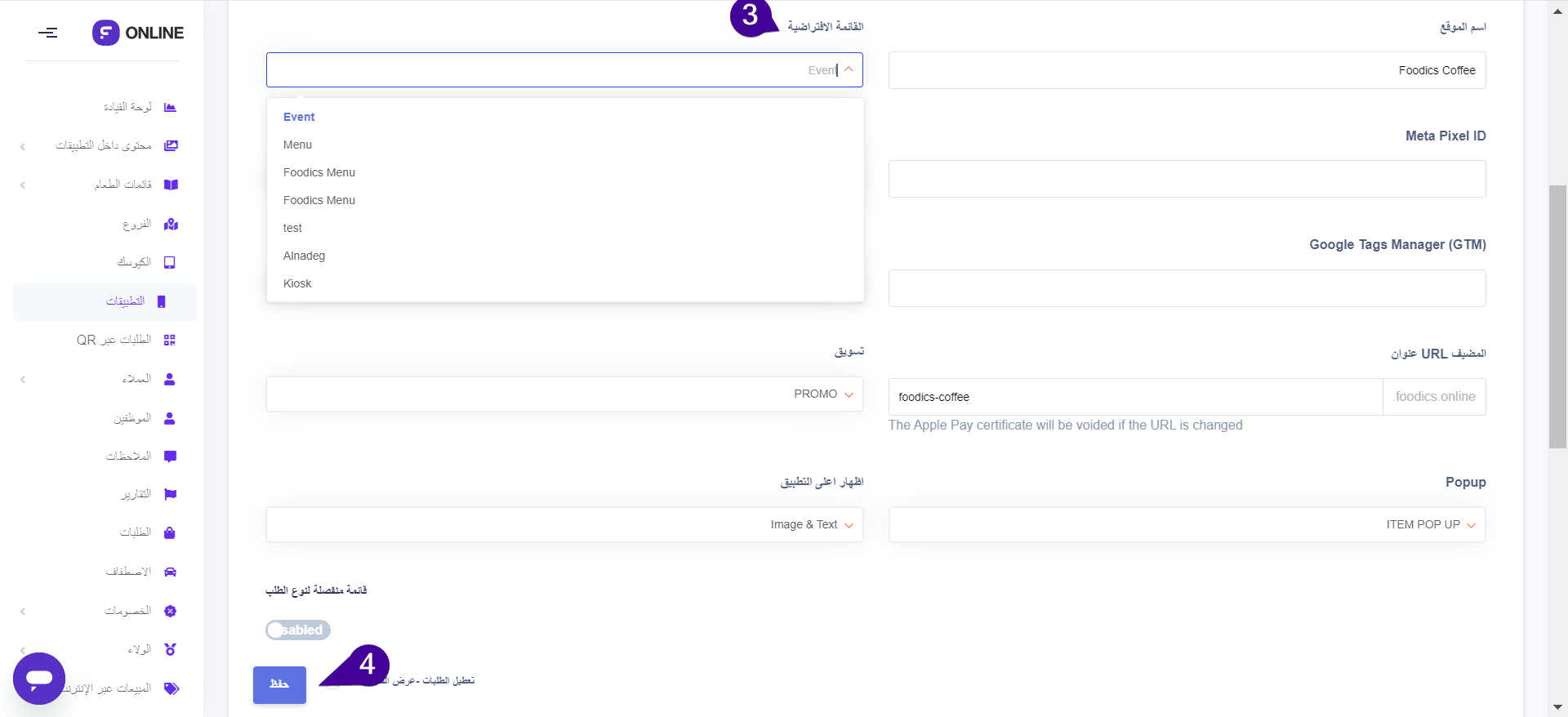The height and width of the screenshot is (717, 1568).
Task: Click the site name field Foodics Coffee
Action: click(x=1187, y=70)
